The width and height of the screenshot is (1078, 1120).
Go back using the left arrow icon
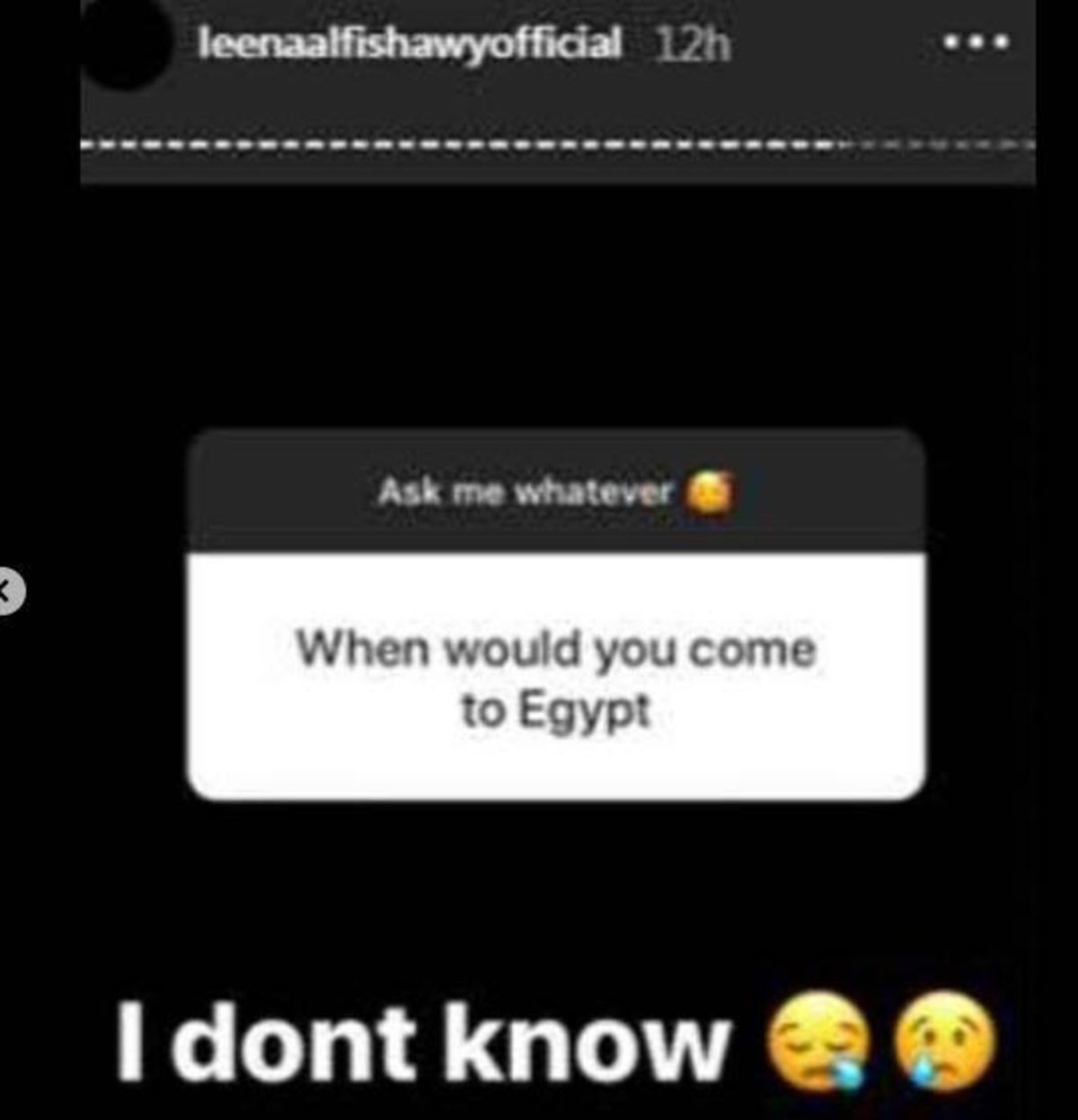(x=8, y=591)
